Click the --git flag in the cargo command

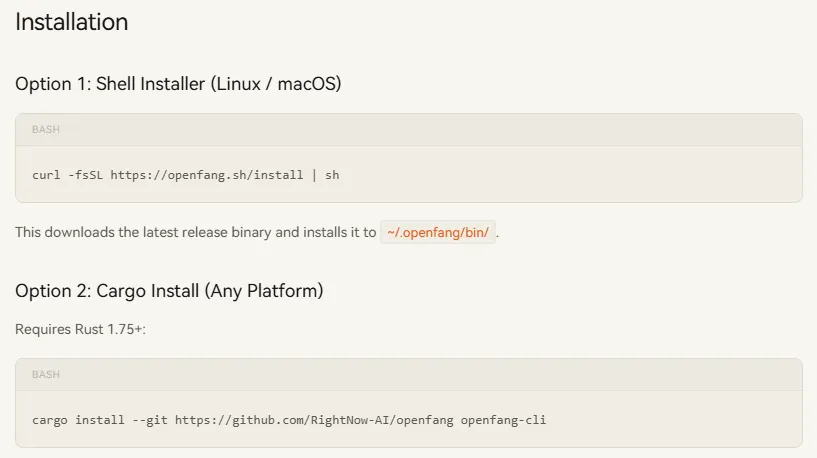[150, 420]
